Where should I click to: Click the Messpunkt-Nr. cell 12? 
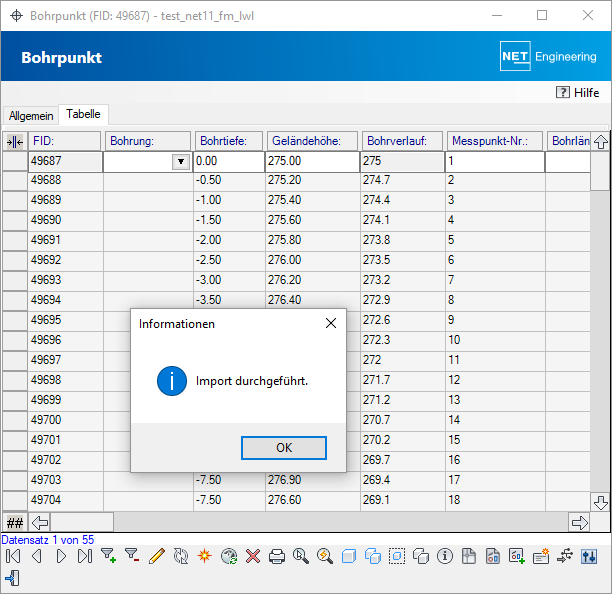(x=495, y=380)
